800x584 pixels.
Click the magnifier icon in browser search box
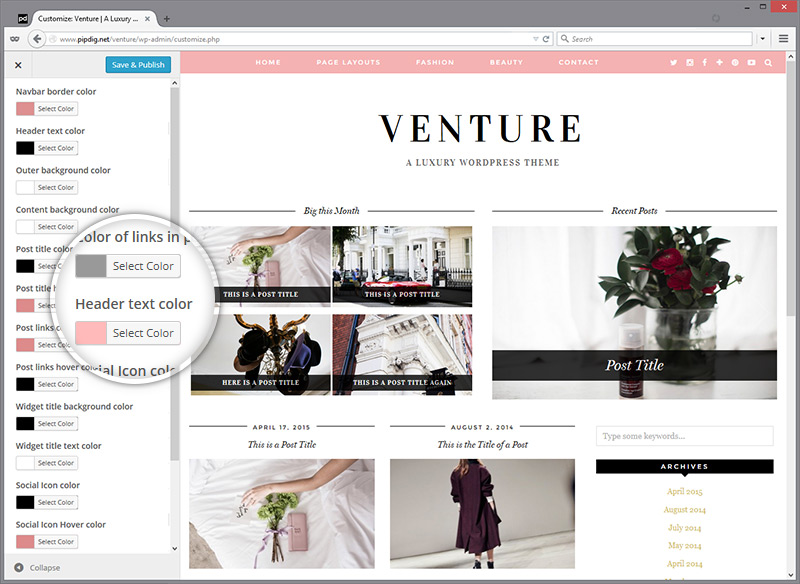(565, 39)
